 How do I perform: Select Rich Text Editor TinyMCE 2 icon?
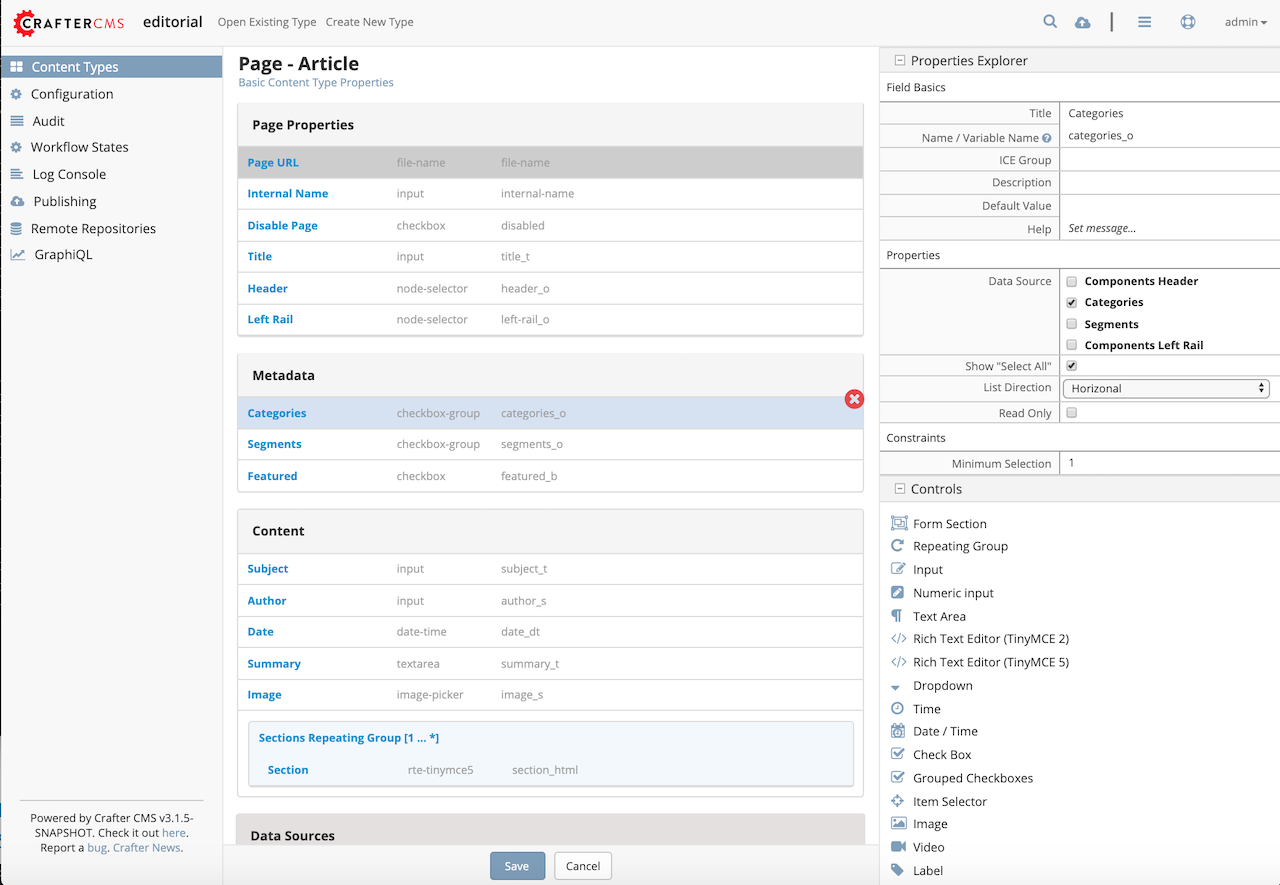click(898, 639)
